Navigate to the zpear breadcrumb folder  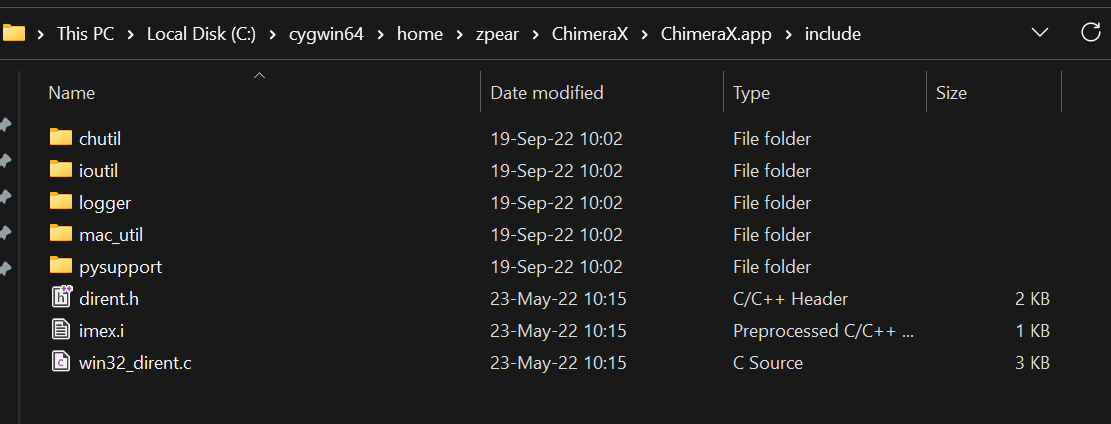[x=497, y=34]
